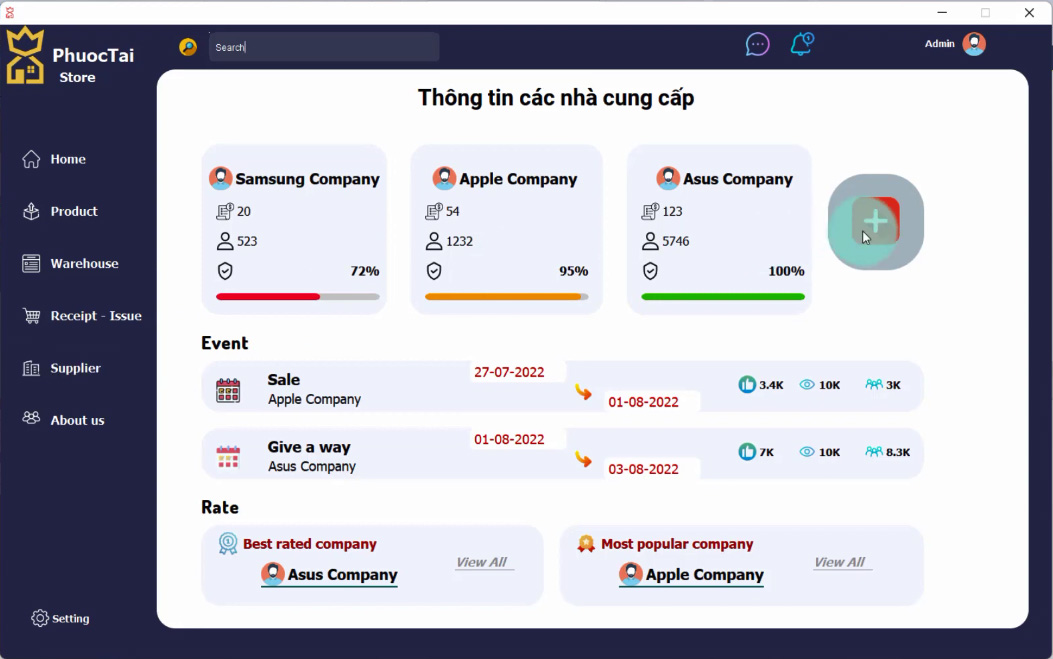
Task: Select the Samsung Company card title
Action: [308, 179]
